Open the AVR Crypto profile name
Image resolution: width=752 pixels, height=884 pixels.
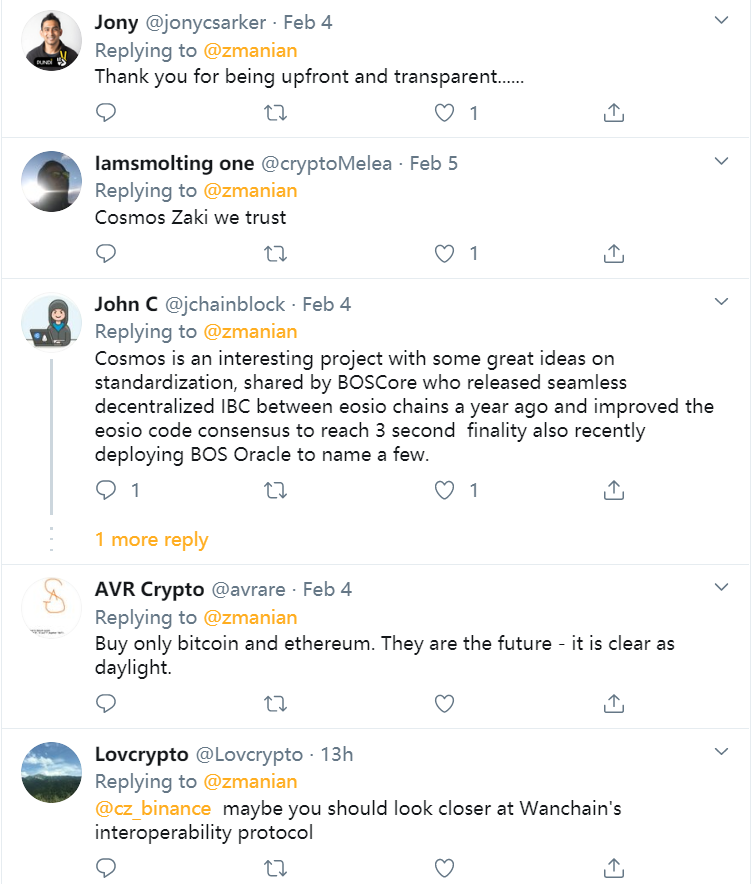(x=149, y=589)
